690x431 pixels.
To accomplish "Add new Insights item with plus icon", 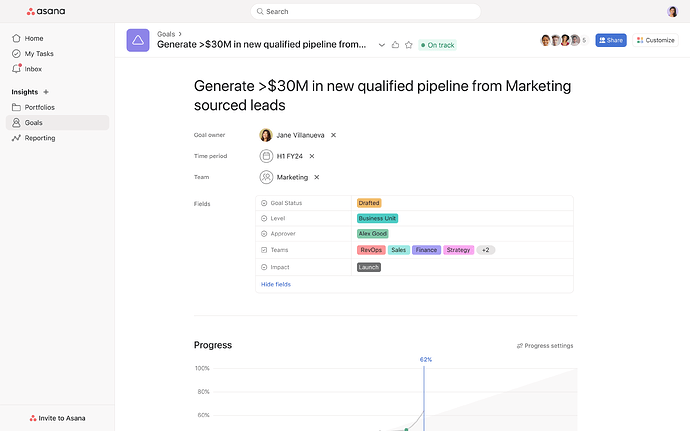I will pos(46,92).
